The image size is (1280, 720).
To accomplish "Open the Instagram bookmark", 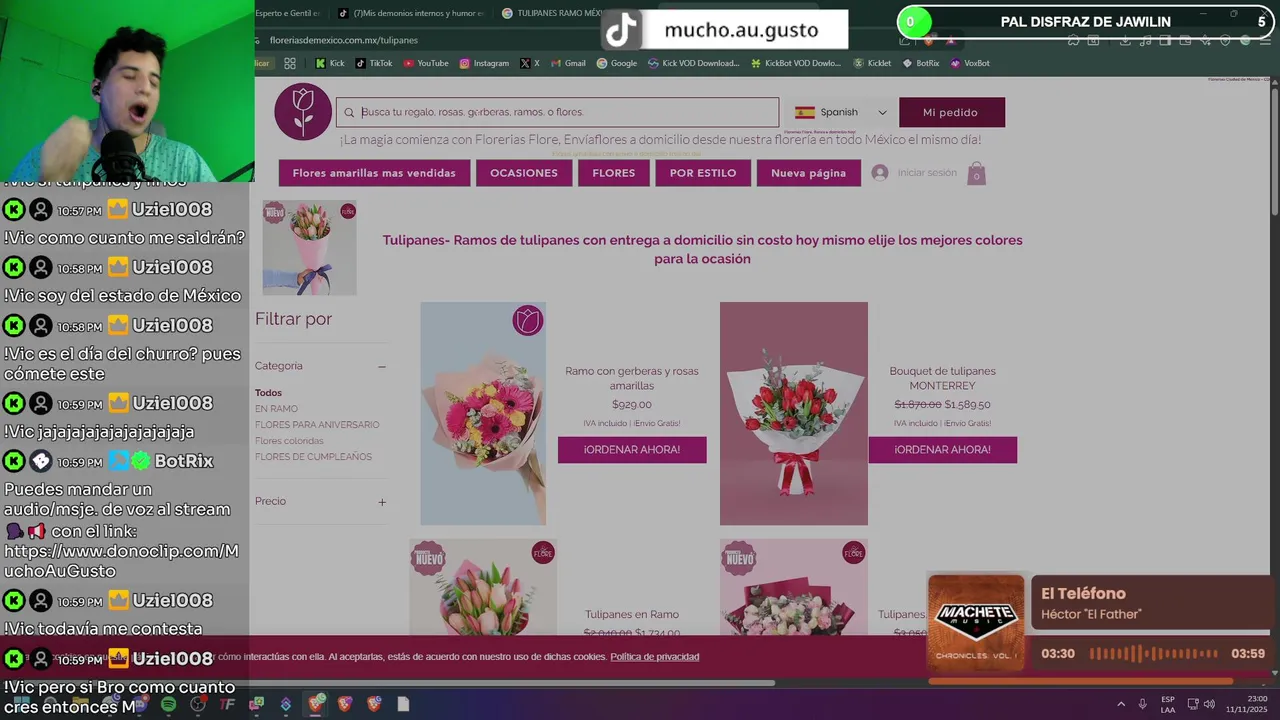I will [484, 63].
